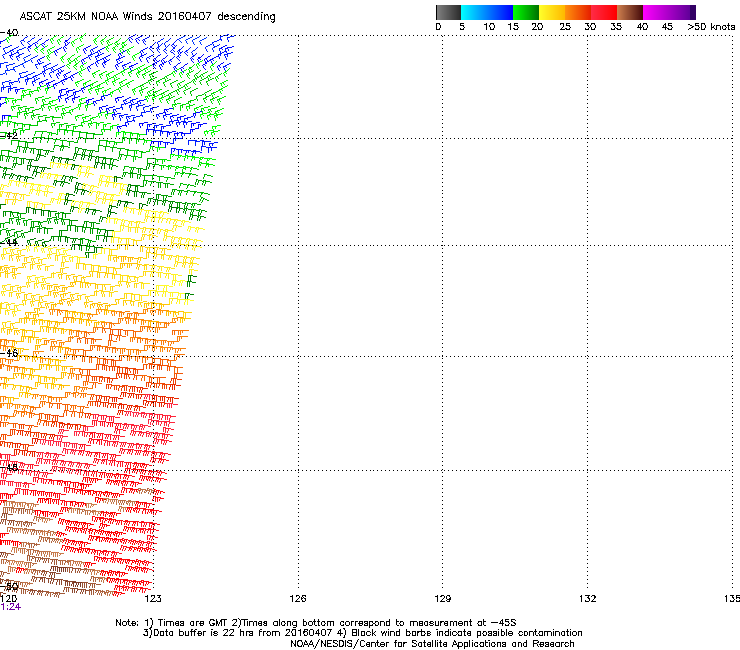The height and width of the screenshot is (650, 740).
Task: Select the red 30-35 knots color segment
Action: (604, 12)
